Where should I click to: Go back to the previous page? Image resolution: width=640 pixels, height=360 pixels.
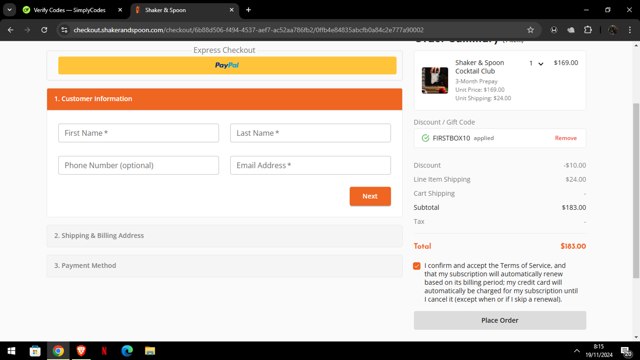(x=11, y=30)
